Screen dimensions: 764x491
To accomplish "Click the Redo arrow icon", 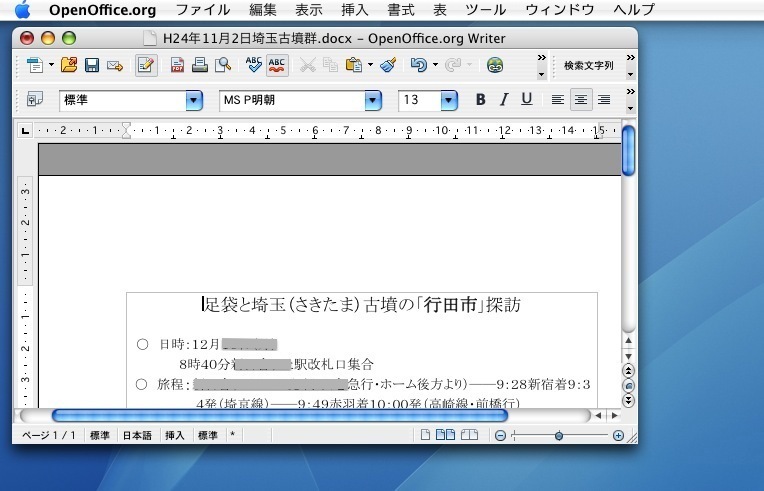I will click(x=453, y=65).
